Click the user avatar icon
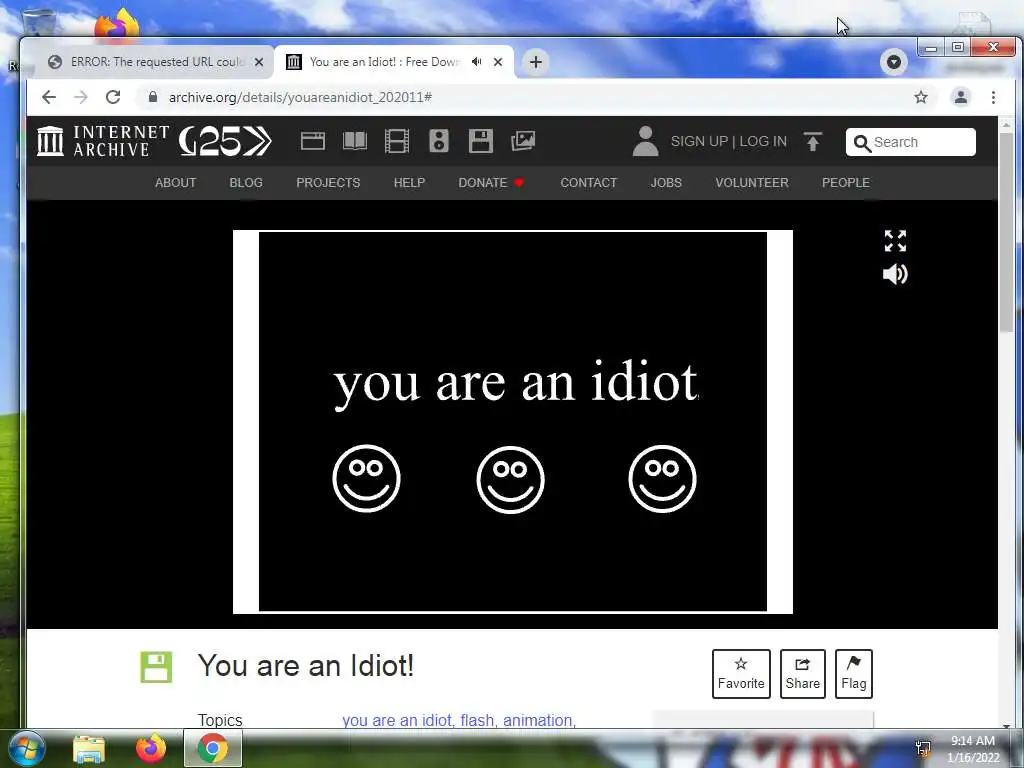Screen dimensions: 1024x768 (x=645, y=141)
